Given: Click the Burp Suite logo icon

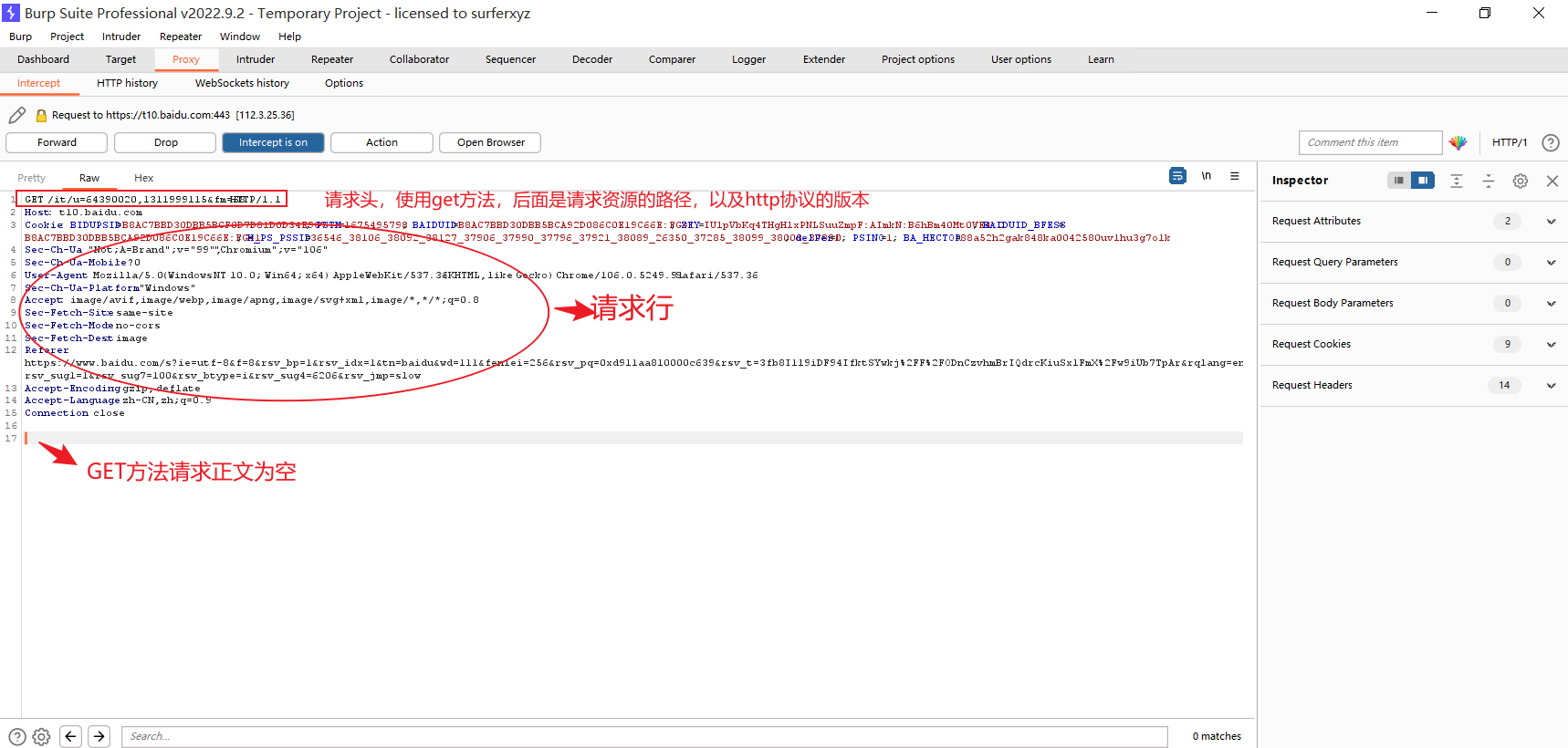Looking at the screenshot, I should pyautogui.click(x=11, y=13).
